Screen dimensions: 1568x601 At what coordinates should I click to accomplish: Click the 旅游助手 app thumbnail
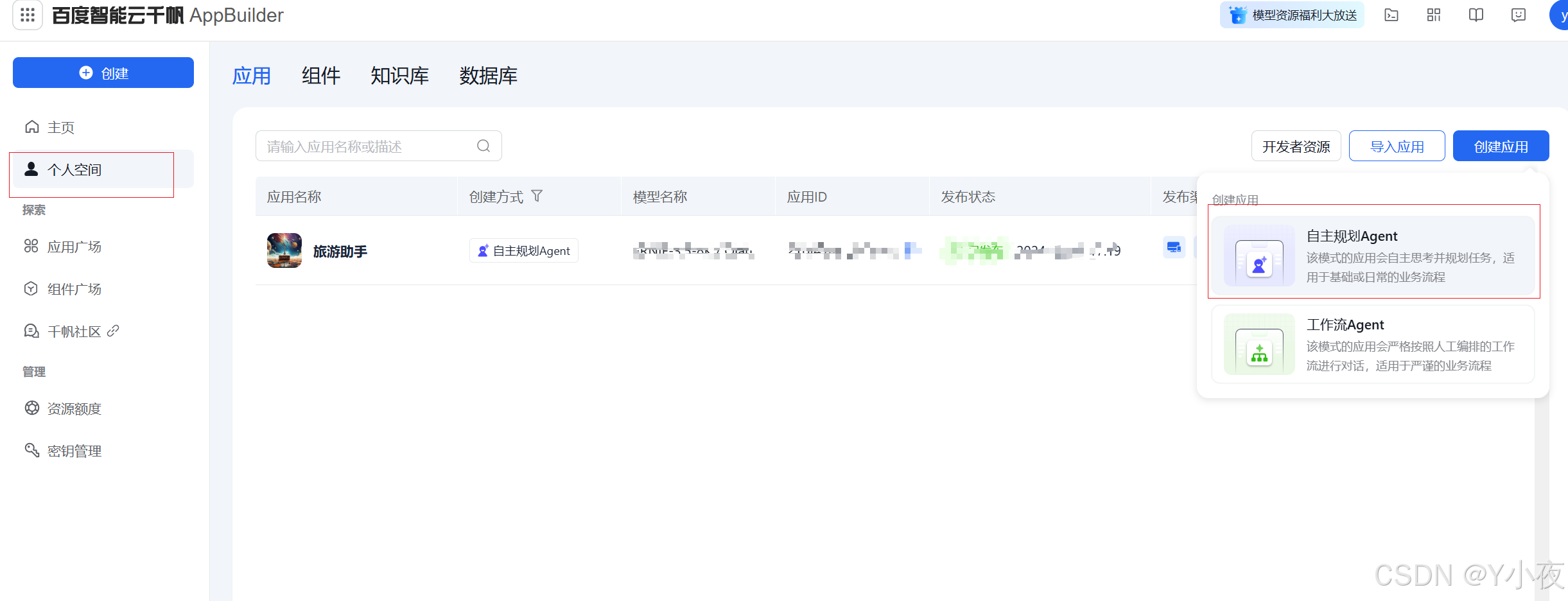pyautogui.click(x=284, y=250)
